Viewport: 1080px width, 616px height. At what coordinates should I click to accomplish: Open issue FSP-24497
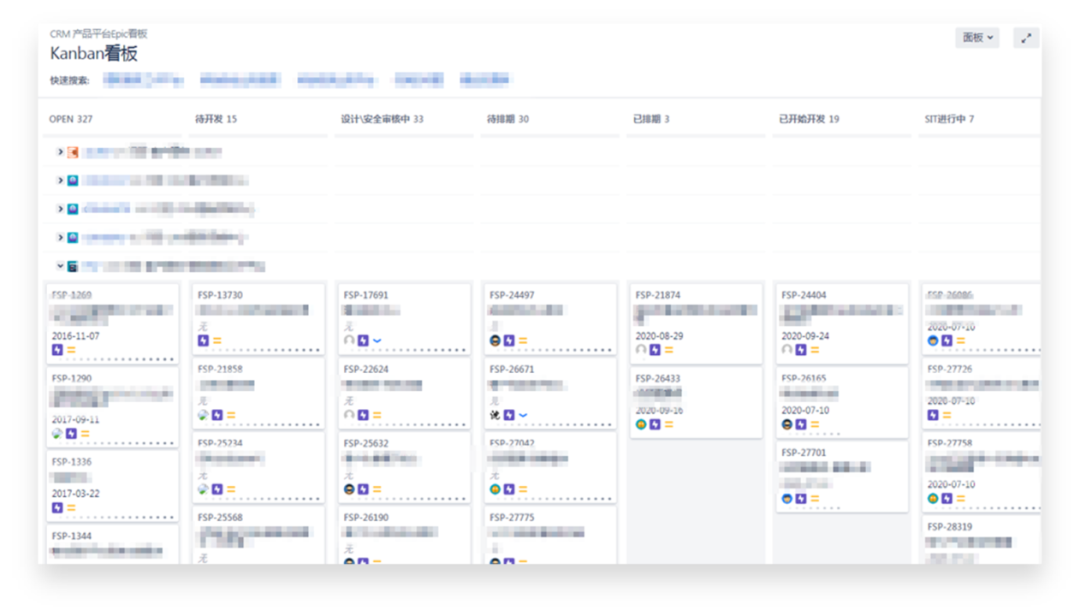512,295
